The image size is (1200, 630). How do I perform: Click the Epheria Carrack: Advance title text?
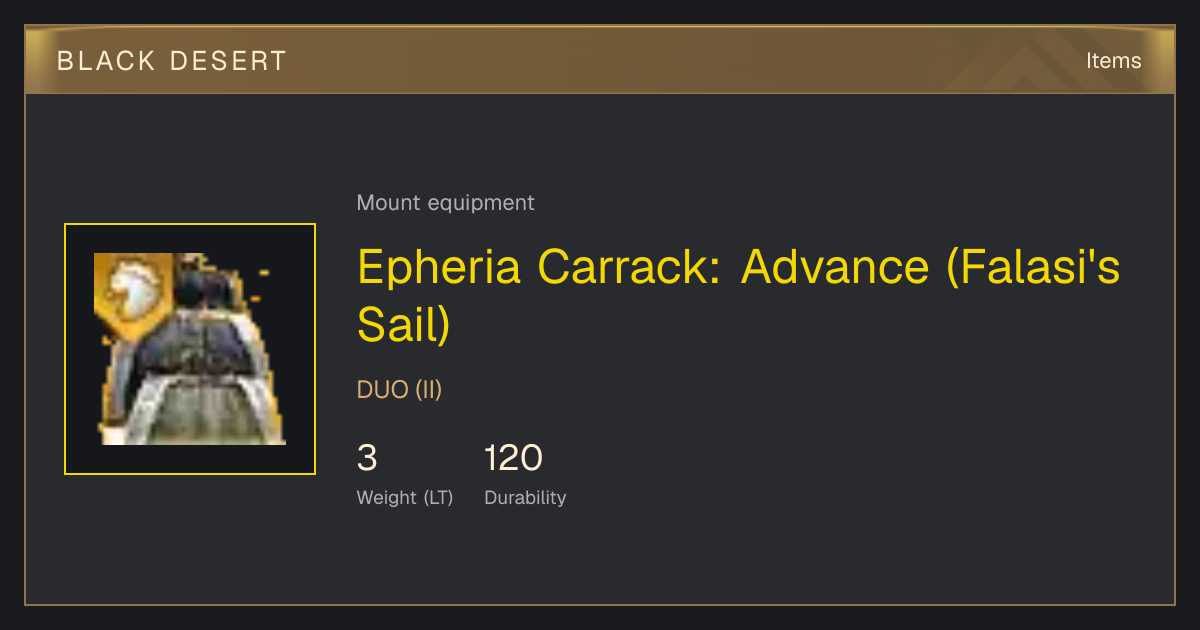pyautogui.click(x=739, y=296)
